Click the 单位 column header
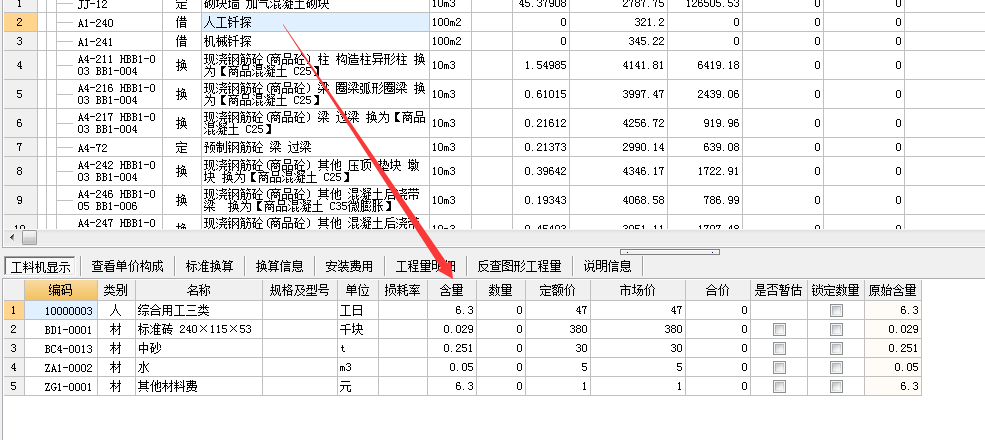 click(x=357, y=290)
